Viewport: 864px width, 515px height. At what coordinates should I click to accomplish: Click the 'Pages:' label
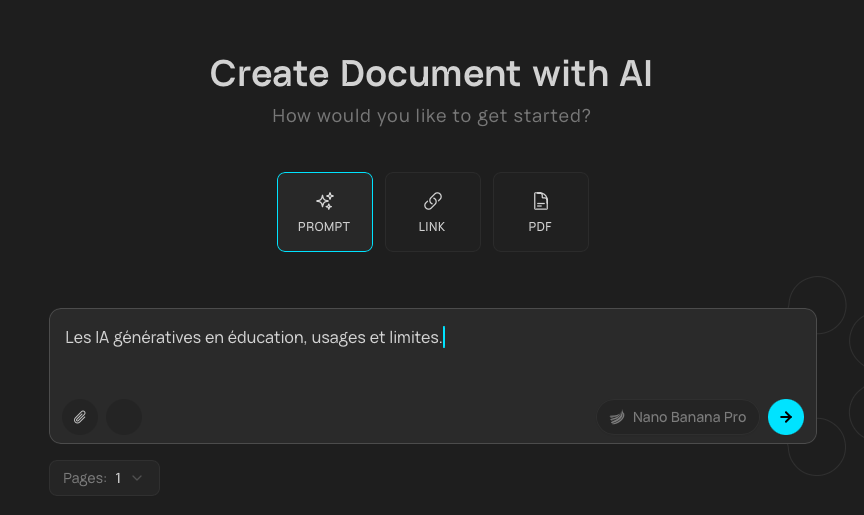coord(84,478)
